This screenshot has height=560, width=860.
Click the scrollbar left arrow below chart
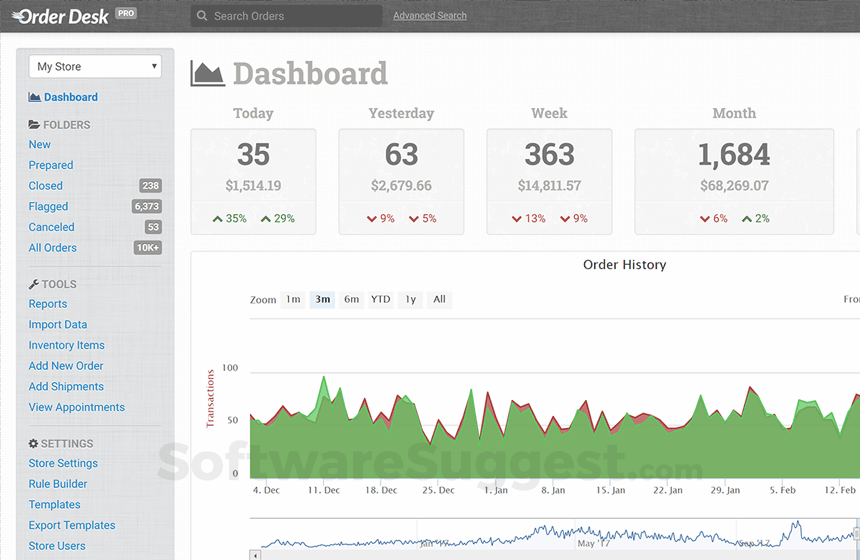click(x=255, y=554)
